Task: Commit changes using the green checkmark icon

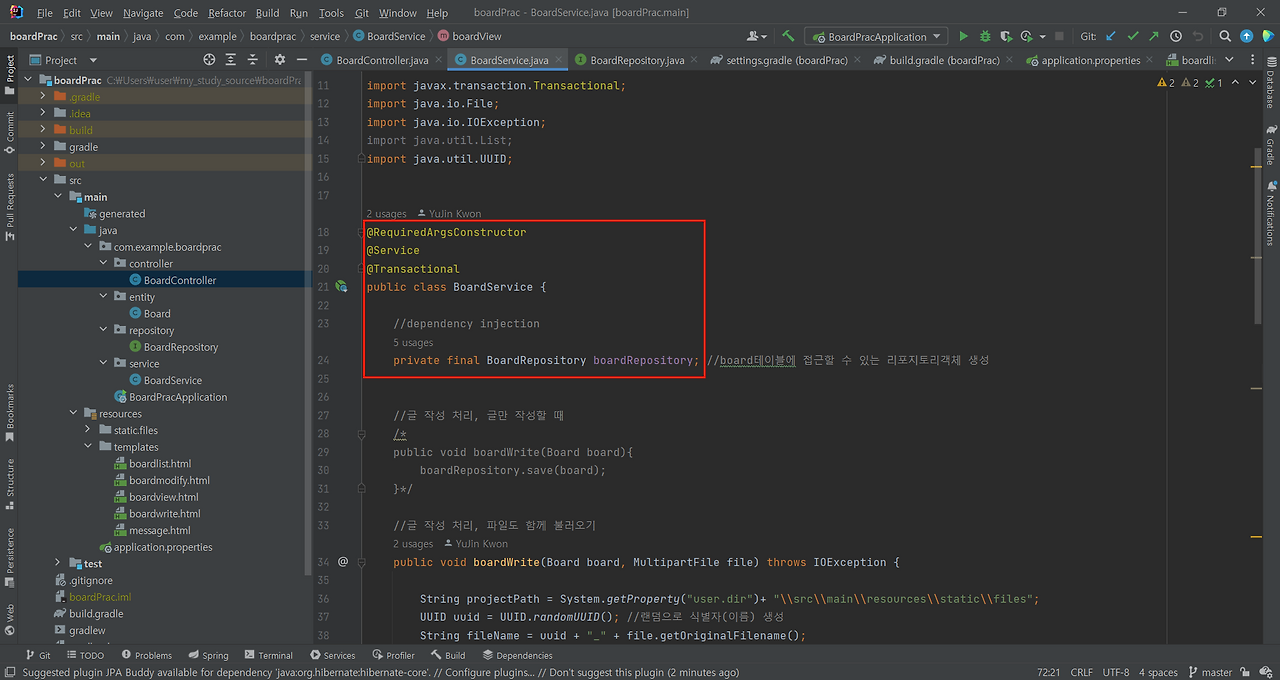Action: point(1132,36)
